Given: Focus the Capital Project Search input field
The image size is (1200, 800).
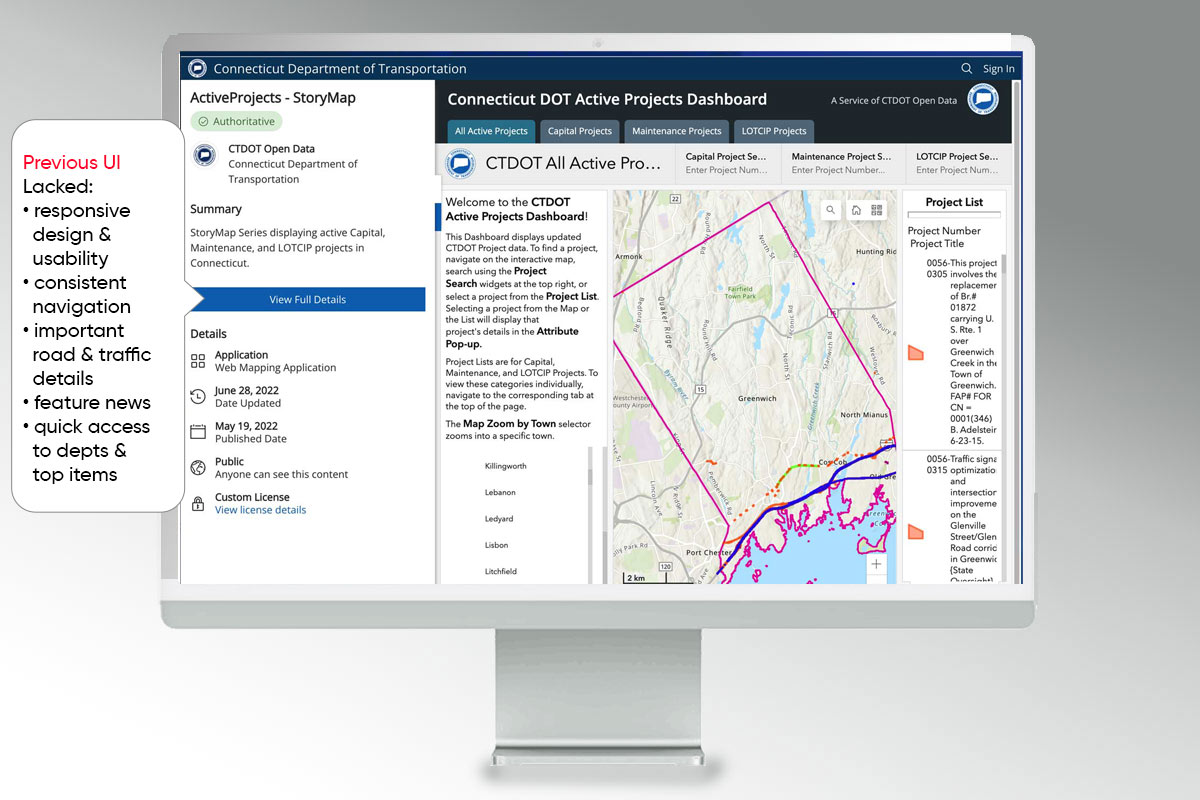Looking at the screenshot, I should 726,170.
